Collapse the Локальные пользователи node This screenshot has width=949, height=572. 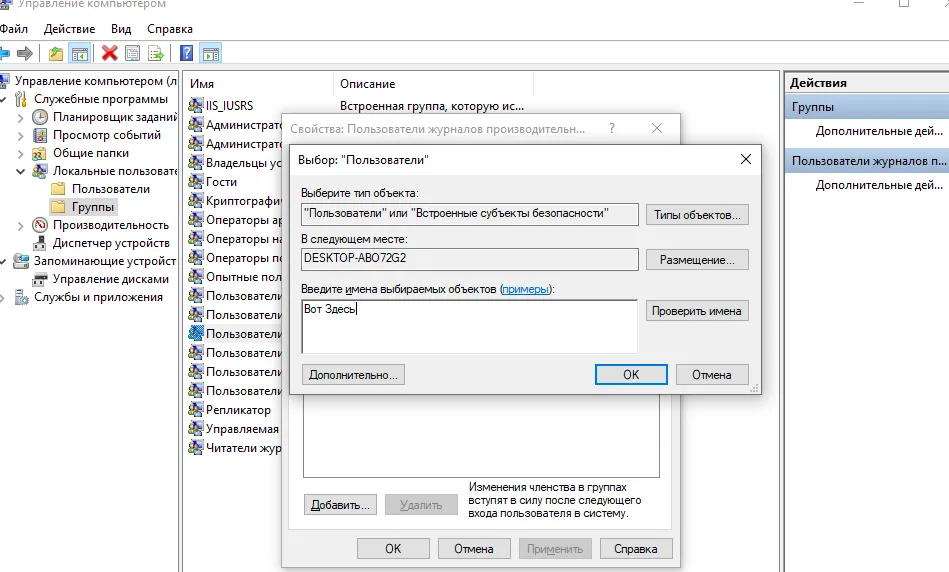[x=21, y=171]
